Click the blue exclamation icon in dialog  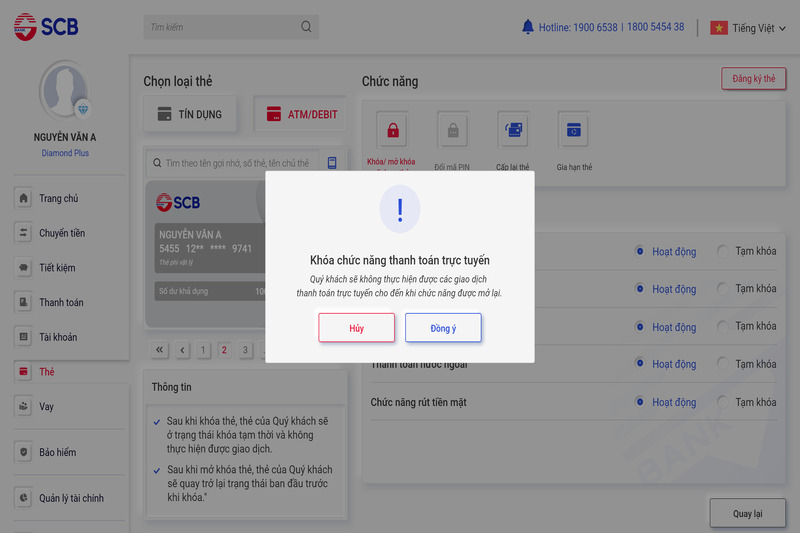pyautogui.click(x=400, y=209)
